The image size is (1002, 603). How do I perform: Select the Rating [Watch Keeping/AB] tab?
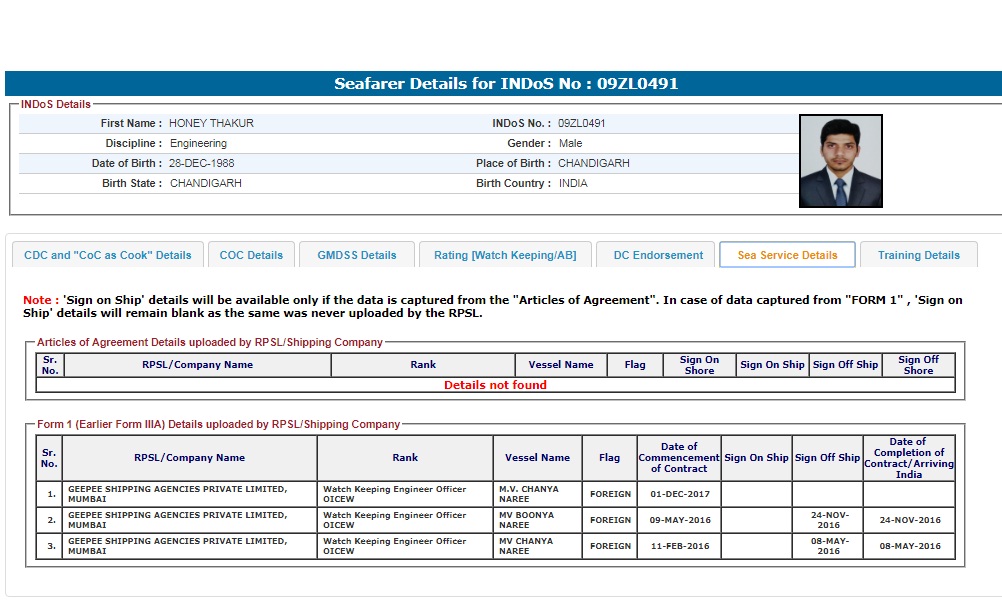pos(505,255)
